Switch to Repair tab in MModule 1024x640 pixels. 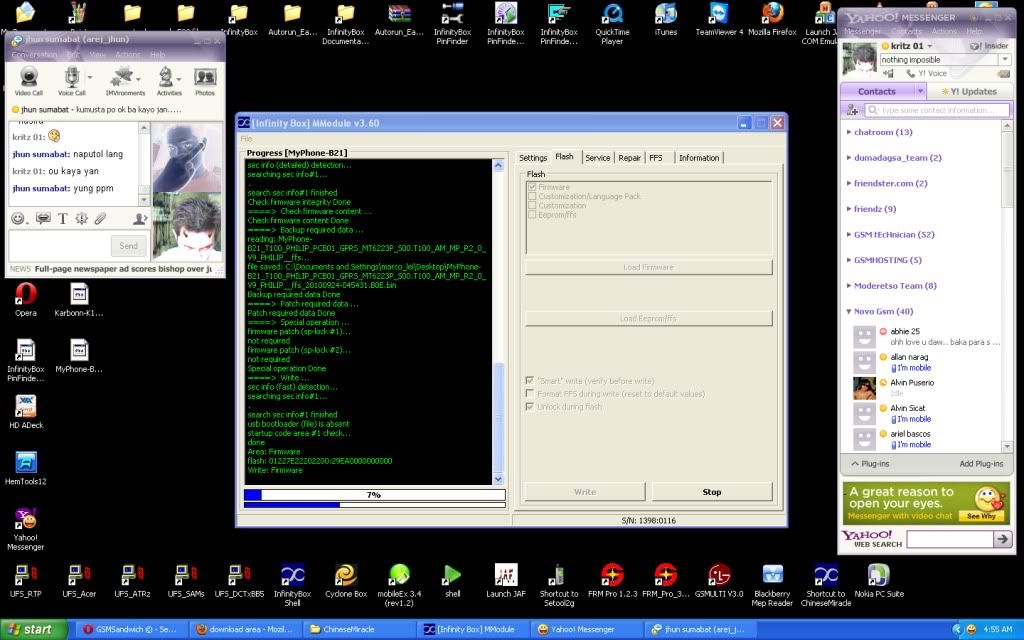click(x=630, y=158)
